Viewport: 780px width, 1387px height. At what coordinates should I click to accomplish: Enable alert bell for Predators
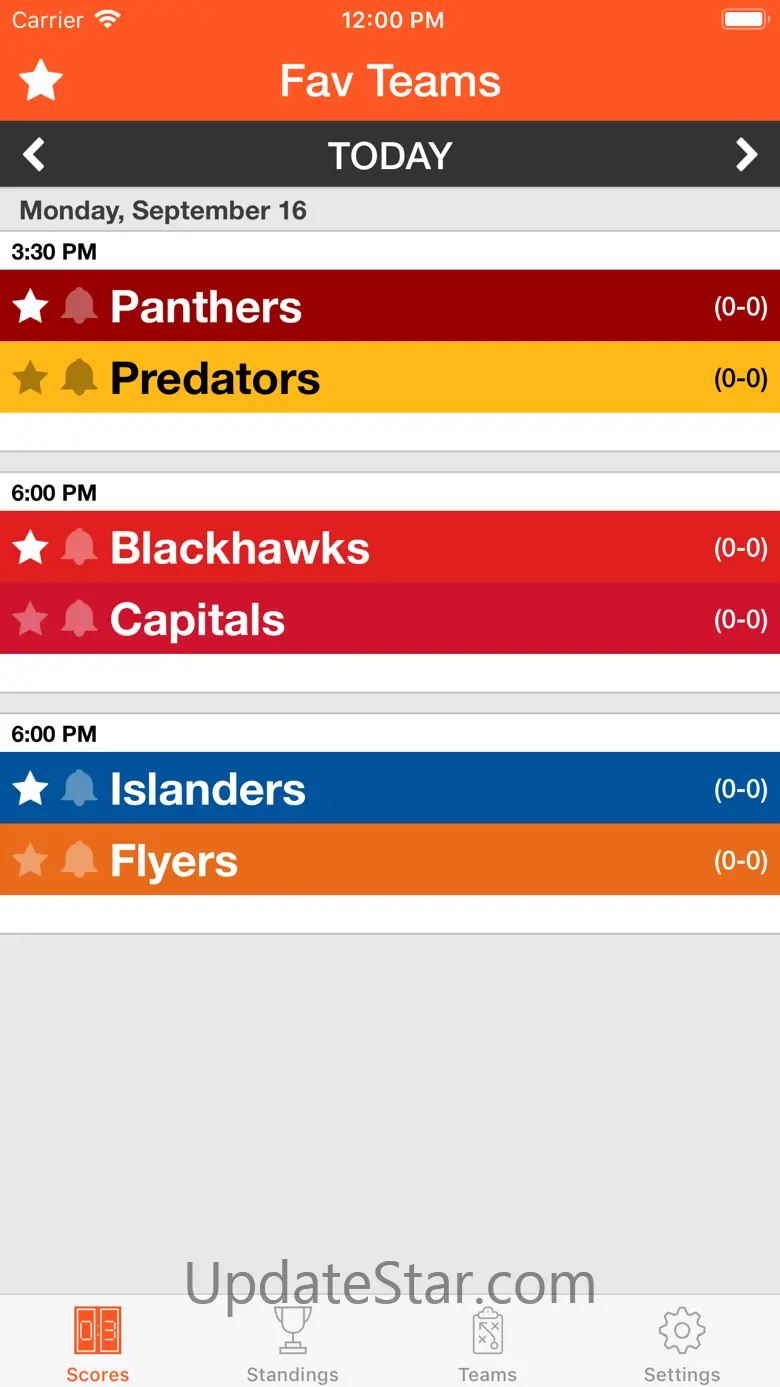tap(79, 378)
